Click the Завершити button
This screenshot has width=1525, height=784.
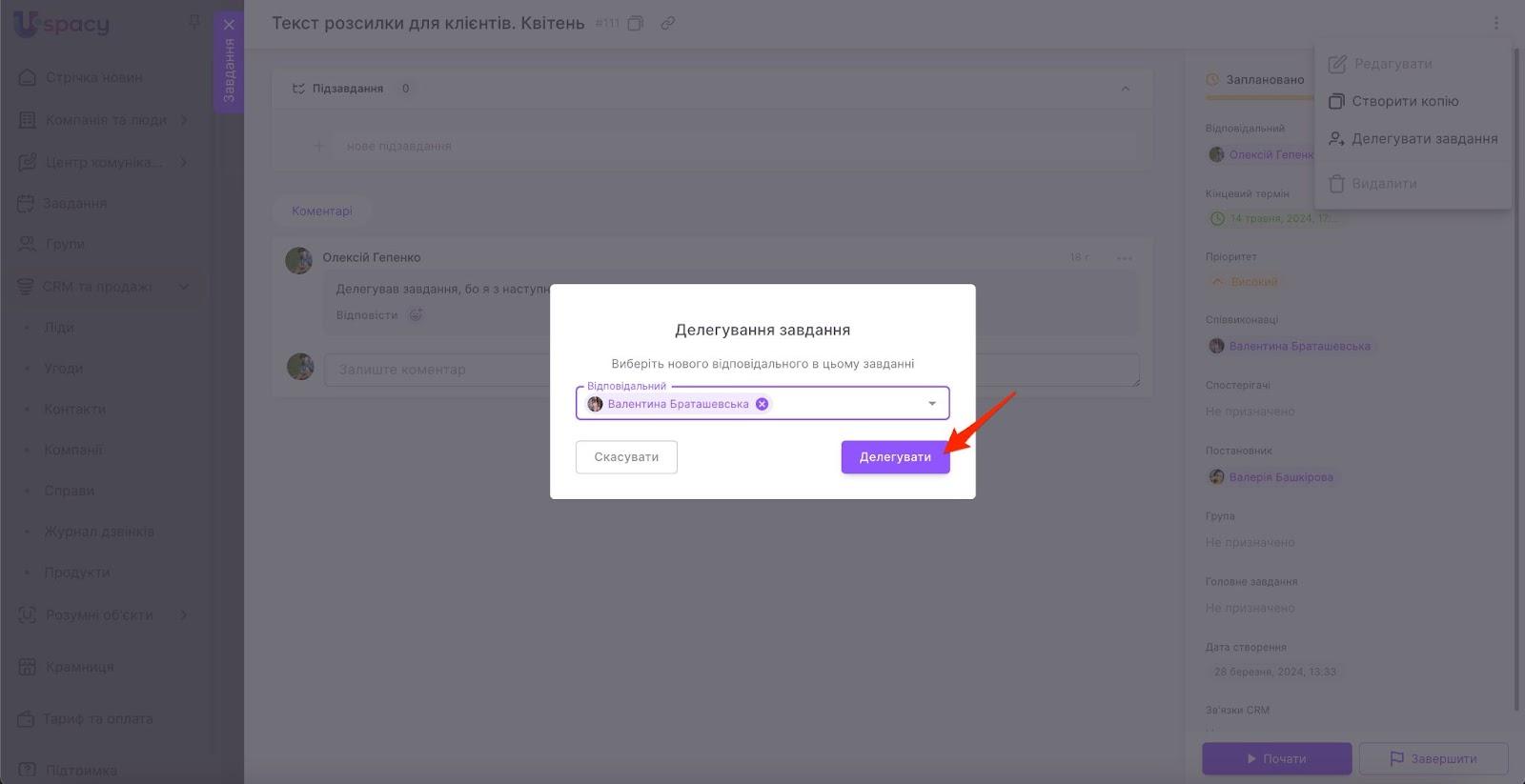[1433, 759]
